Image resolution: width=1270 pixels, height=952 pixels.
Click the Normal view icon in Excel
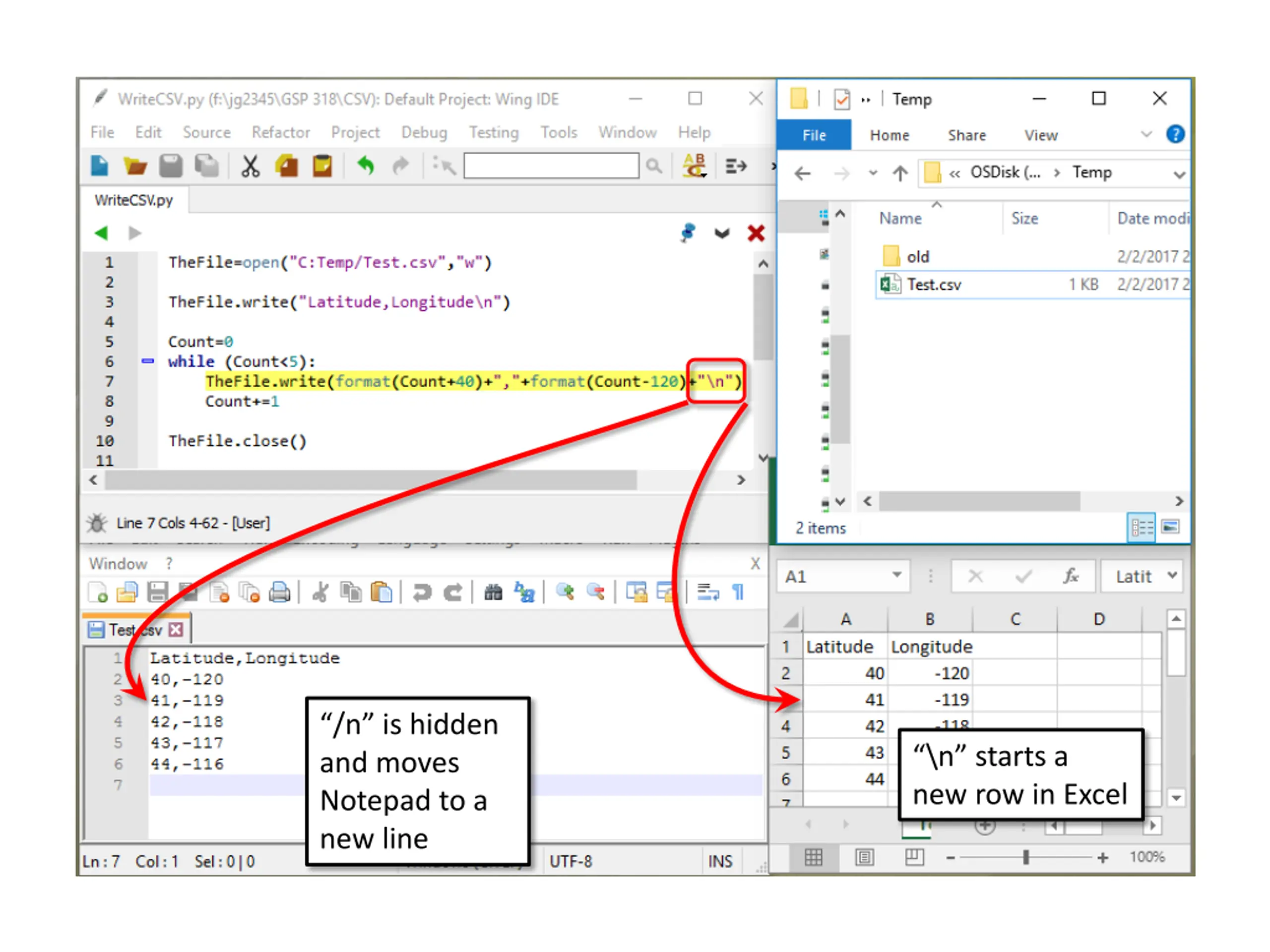814,857
